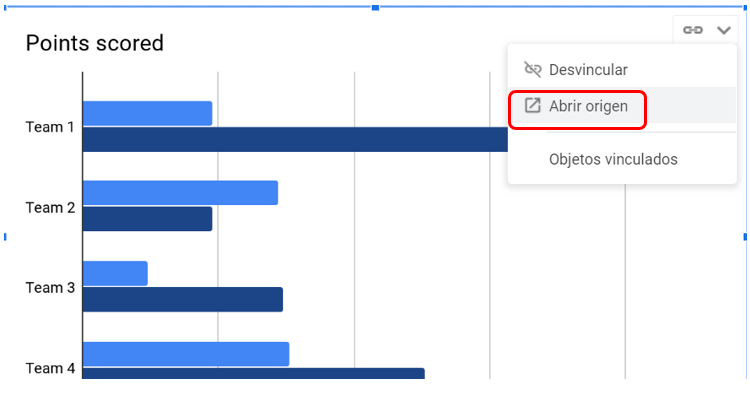750x410 pixels.
Task: Click the unlink icon beside Desvincular
Action: point(533,70)
